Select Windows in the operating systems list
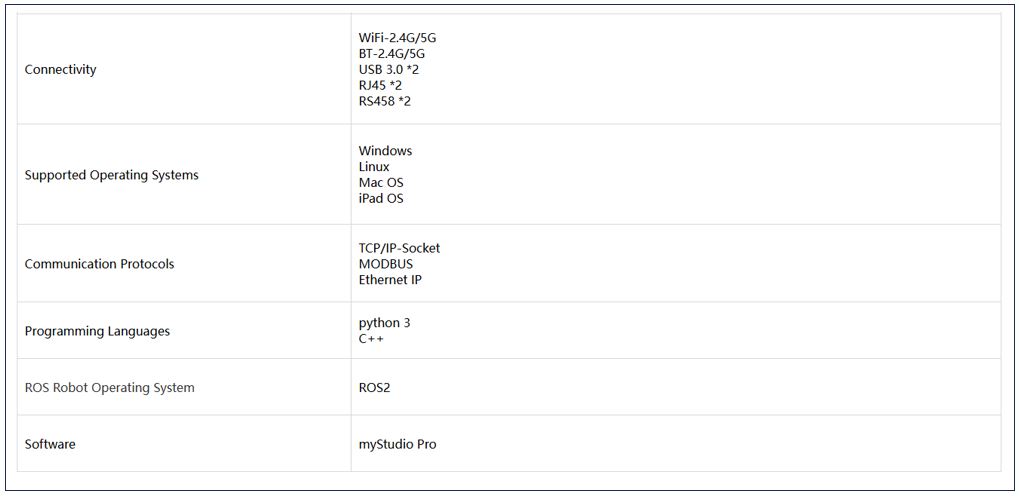The image size is (1020, 499). (x=385, y=151)
